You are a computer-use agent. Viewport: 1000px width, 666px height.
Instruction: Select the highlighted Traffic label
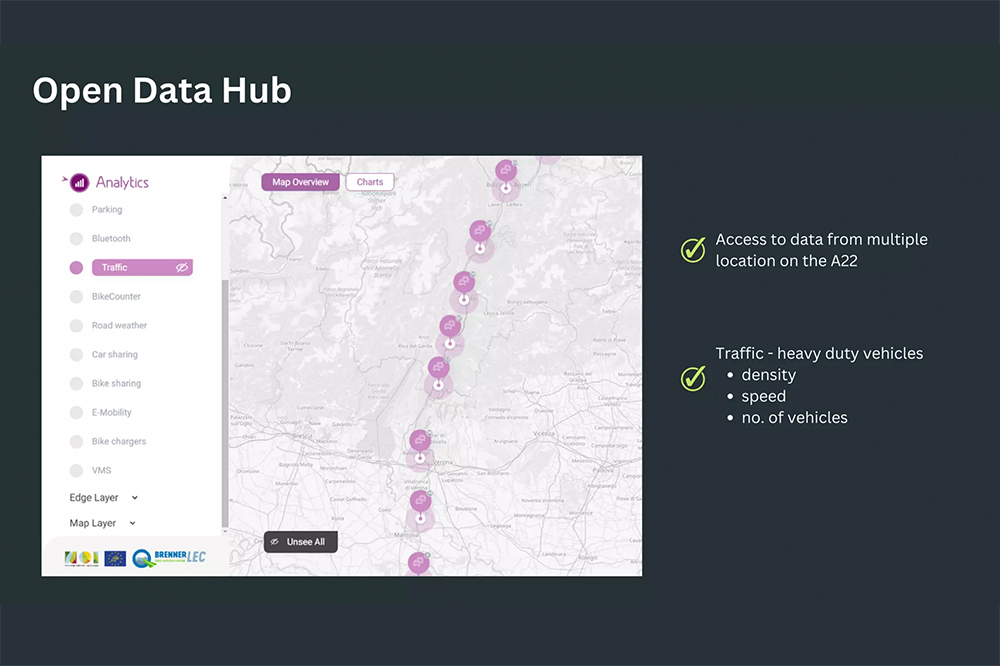(115, 267)
